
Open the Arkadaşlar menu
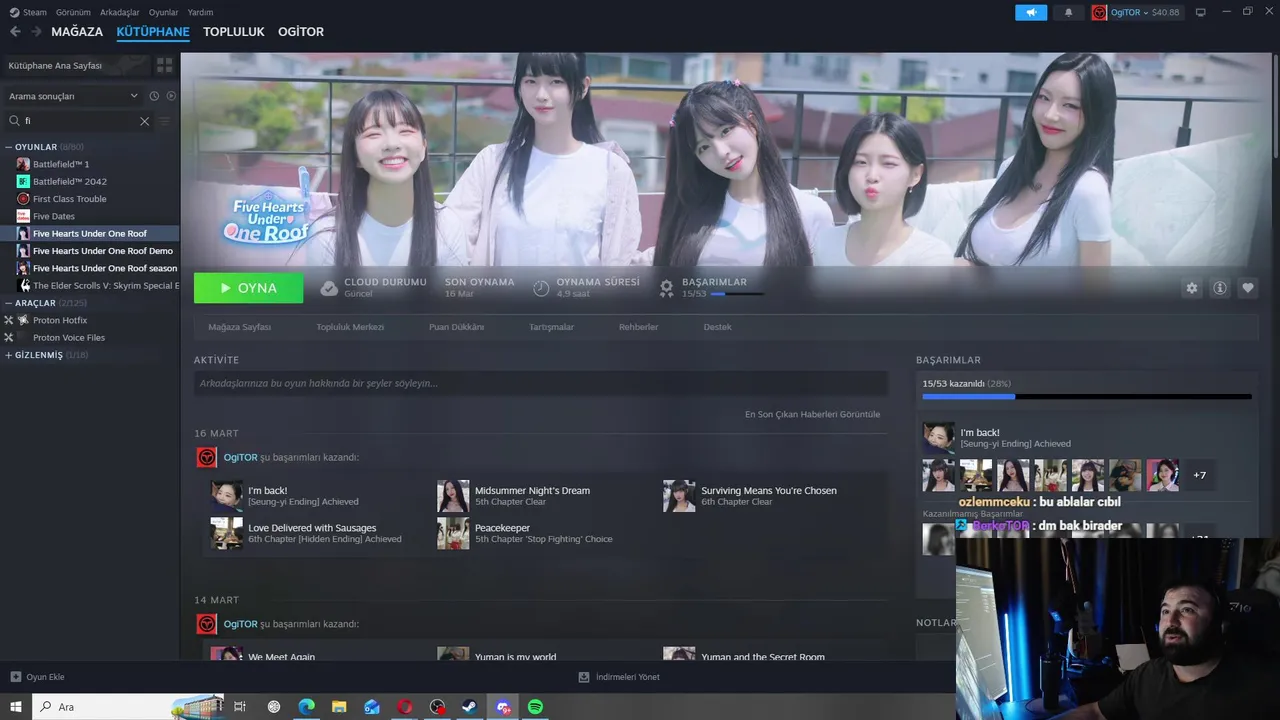(119, 12)
